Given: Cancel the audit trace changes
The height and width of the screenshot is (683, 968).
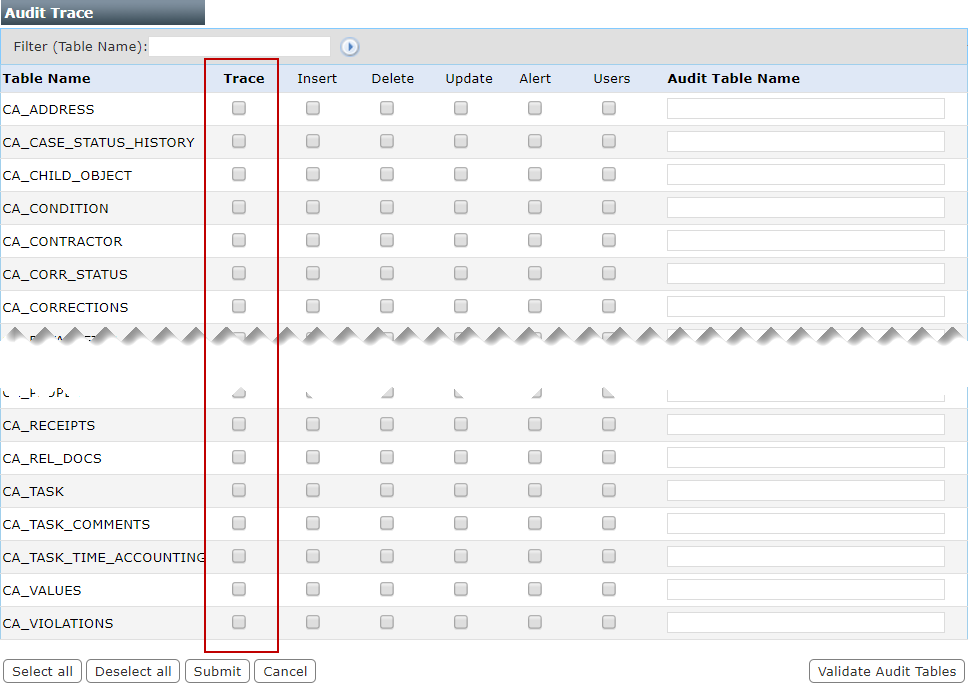Looking at the screenshot, I should (x=285, y=671).
